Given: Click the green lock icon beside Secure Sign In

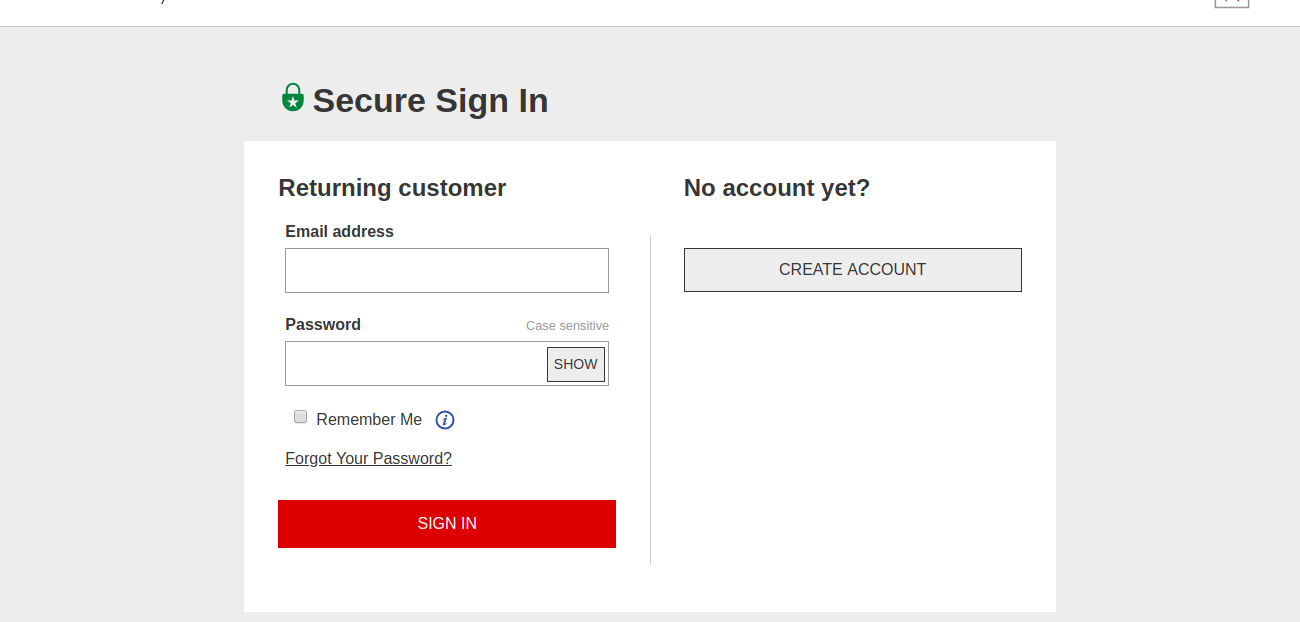Looking at the screenshot, I should pos(292,98).
